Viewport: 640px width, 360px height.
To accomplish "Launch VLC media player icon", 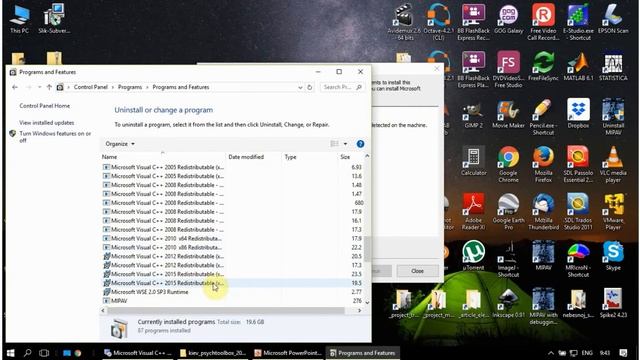I will coord(613,164).
